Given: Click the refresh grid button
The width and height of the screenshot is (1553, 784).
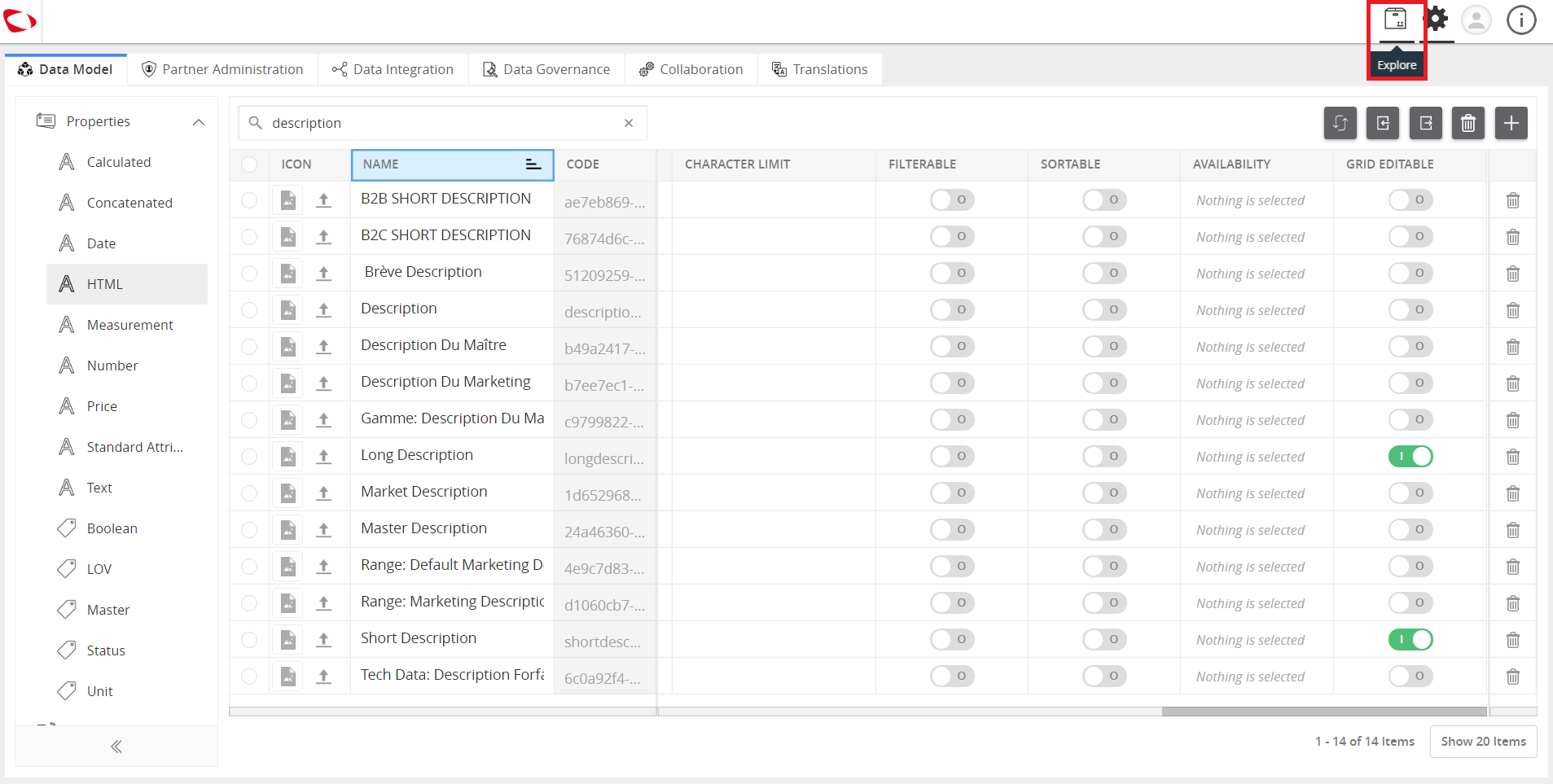Looking at the screenshot, I should (1340, 123).
